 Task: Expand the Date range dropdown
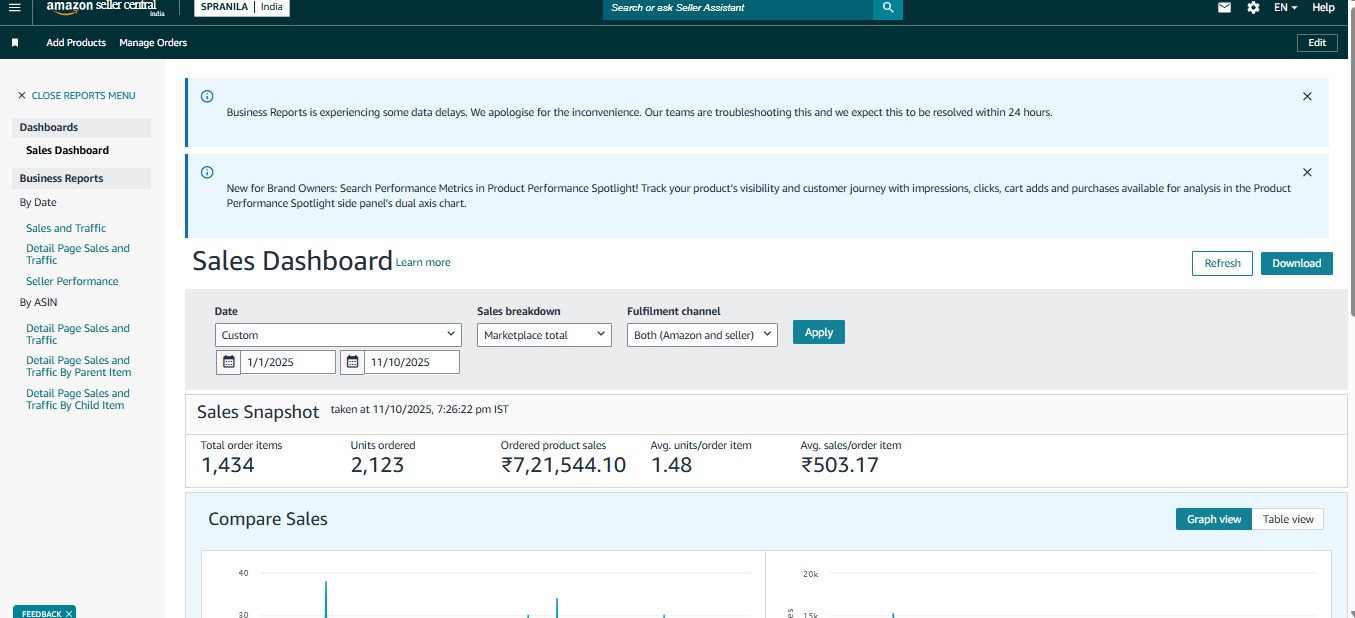coord(338,335)
